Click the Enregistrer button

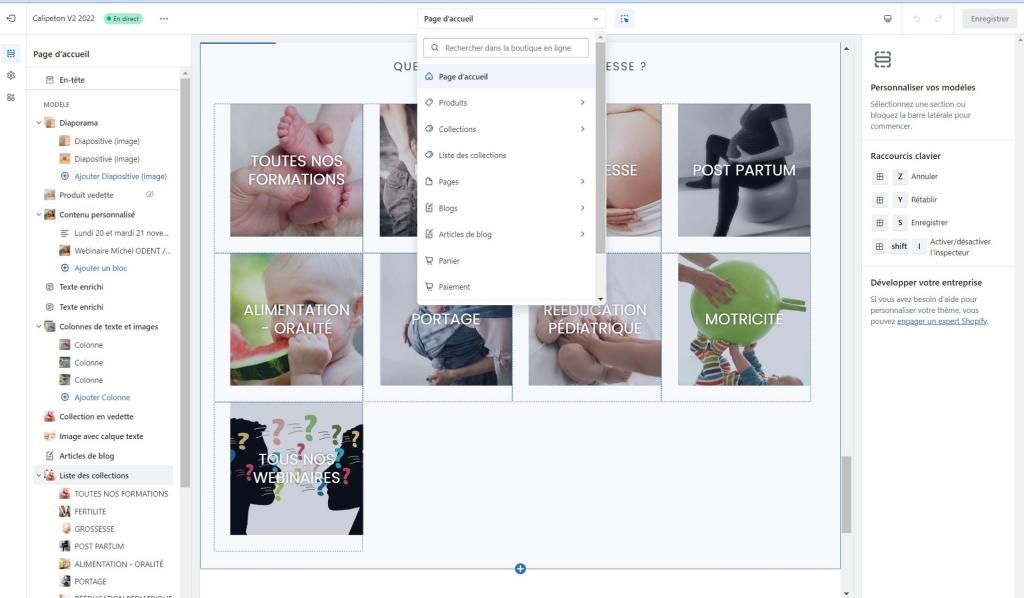[989, 19]
